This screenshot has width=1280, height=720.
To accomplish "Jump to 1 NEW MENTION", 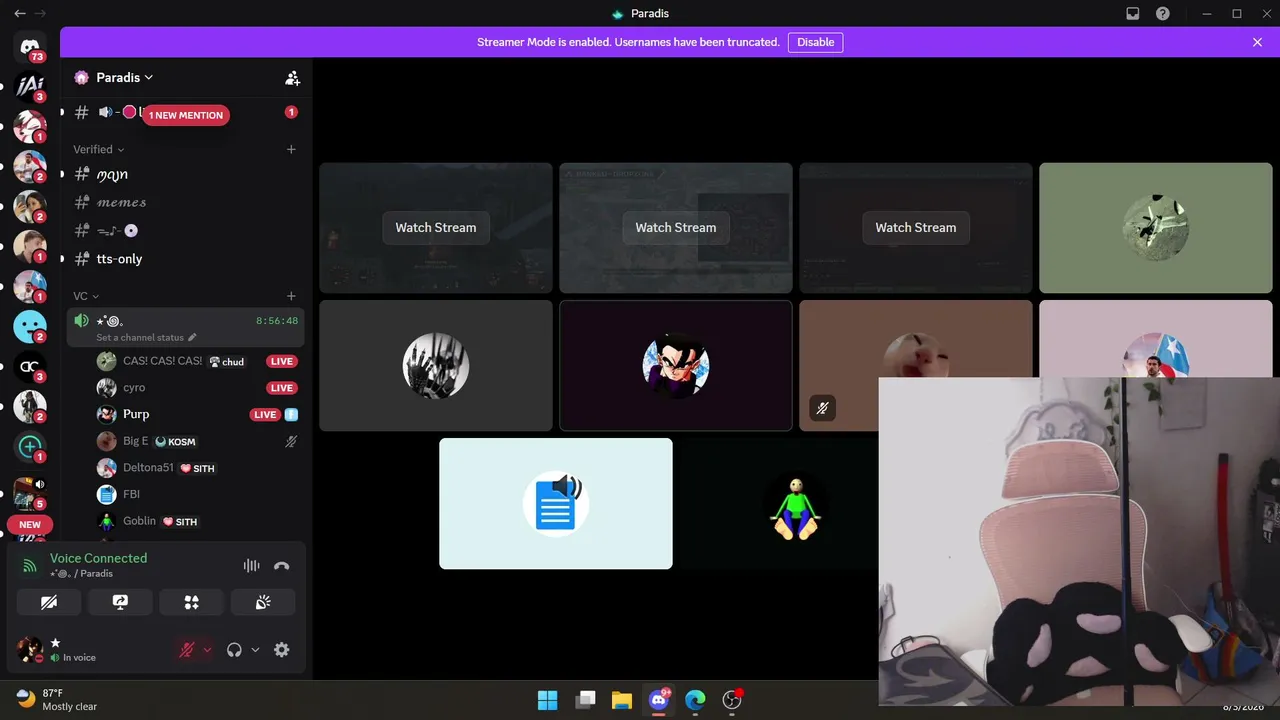I will pos(186,115).
